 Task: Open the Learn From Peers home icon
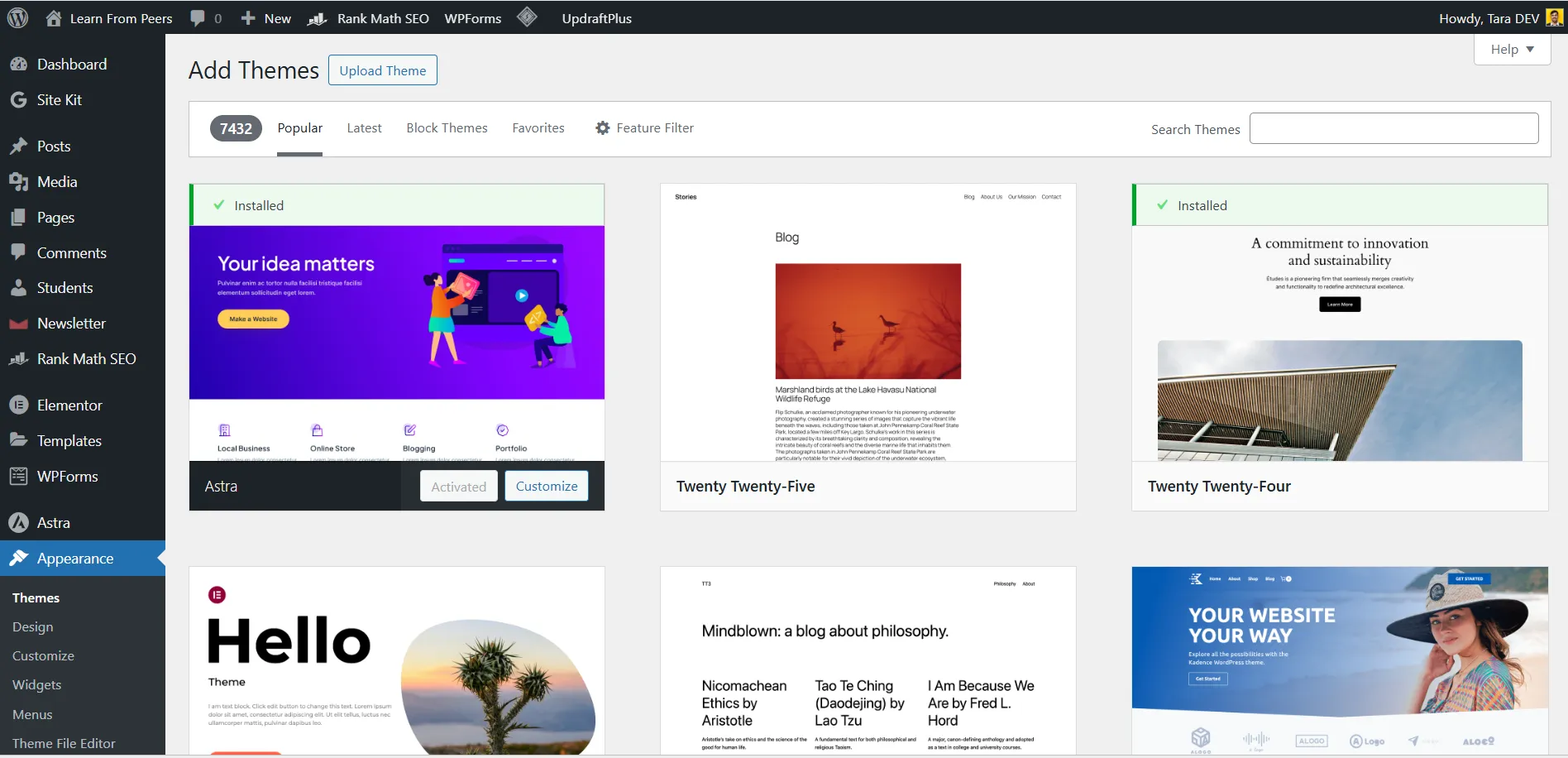[x=54, y=17]
